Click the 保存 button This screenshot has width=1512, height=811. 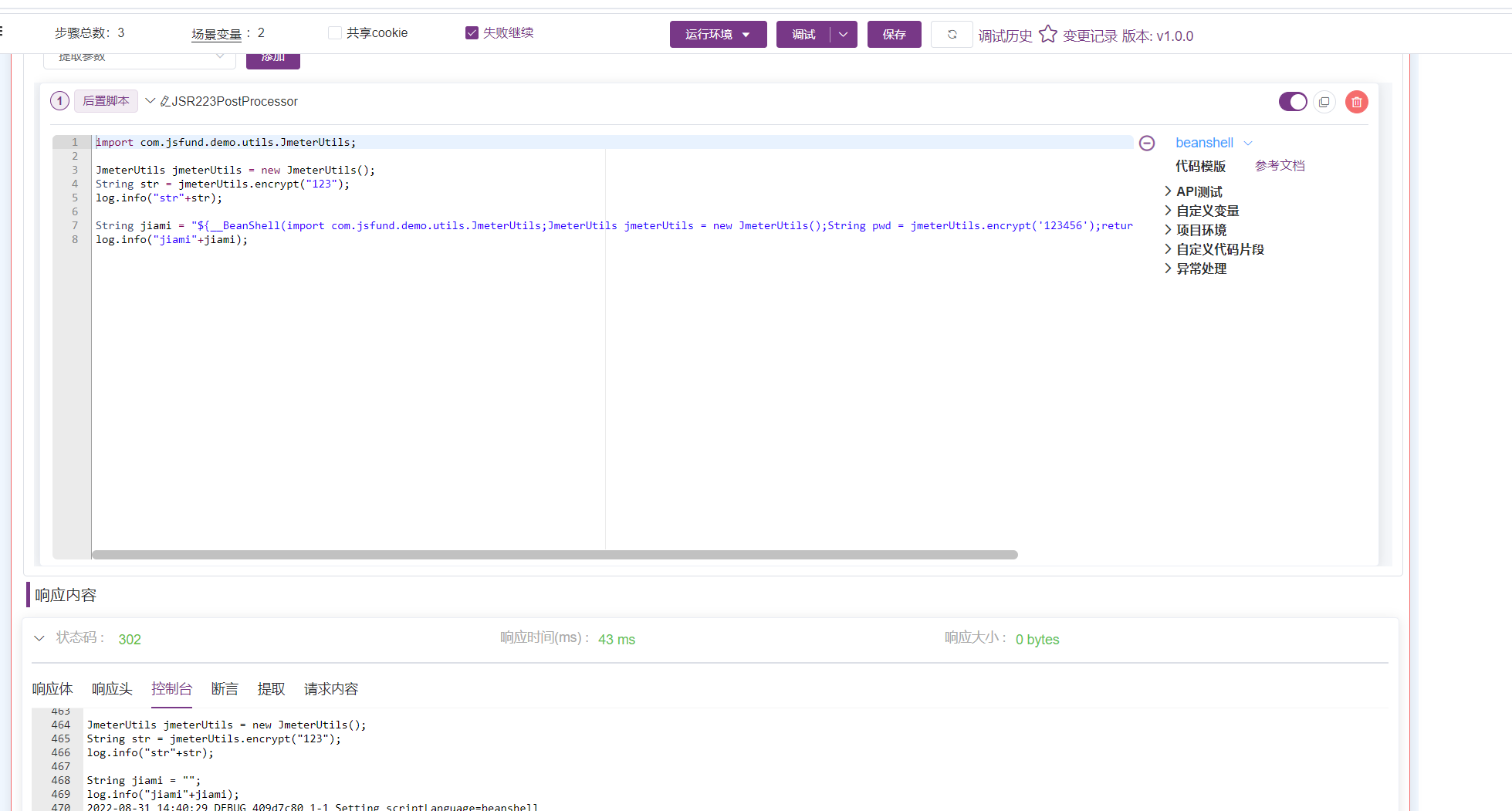pos(894,34)
